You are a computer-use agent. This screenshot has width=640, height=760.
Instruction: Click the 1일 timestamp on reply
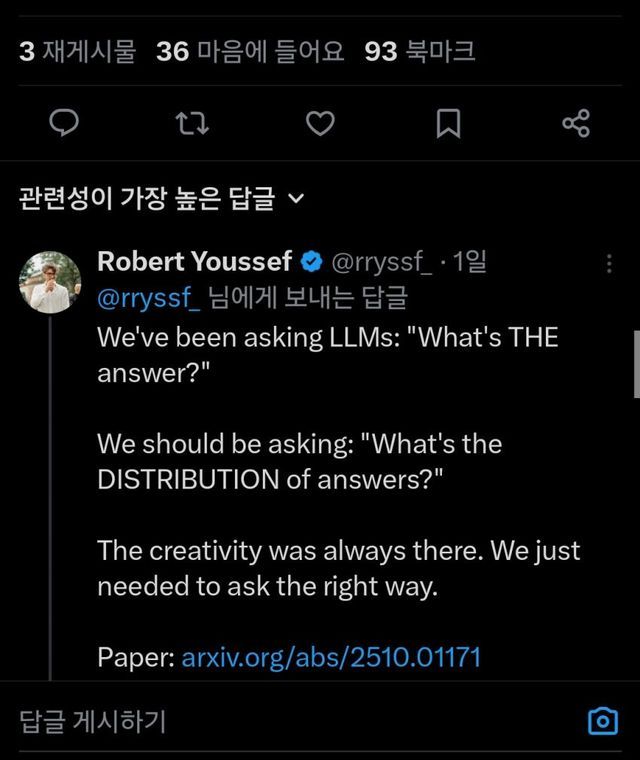tap(470, 263)
